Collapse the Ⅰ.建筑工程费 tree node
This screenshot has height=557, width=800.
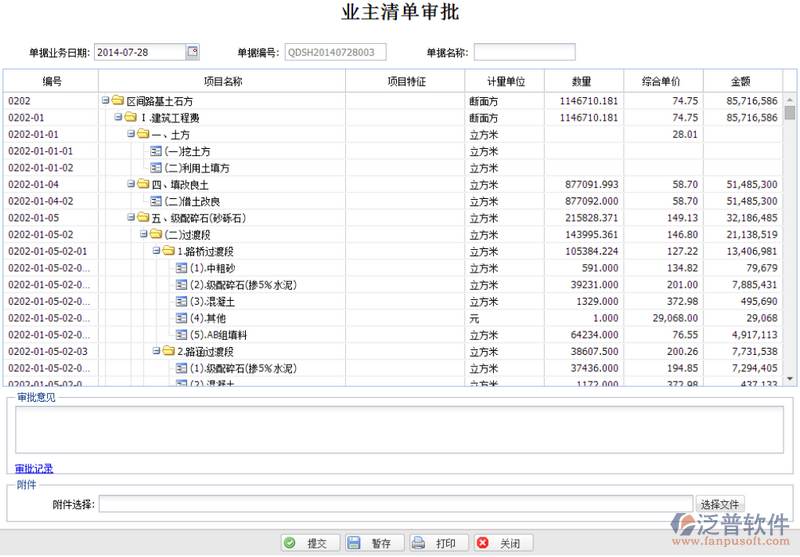click(118, 118)
